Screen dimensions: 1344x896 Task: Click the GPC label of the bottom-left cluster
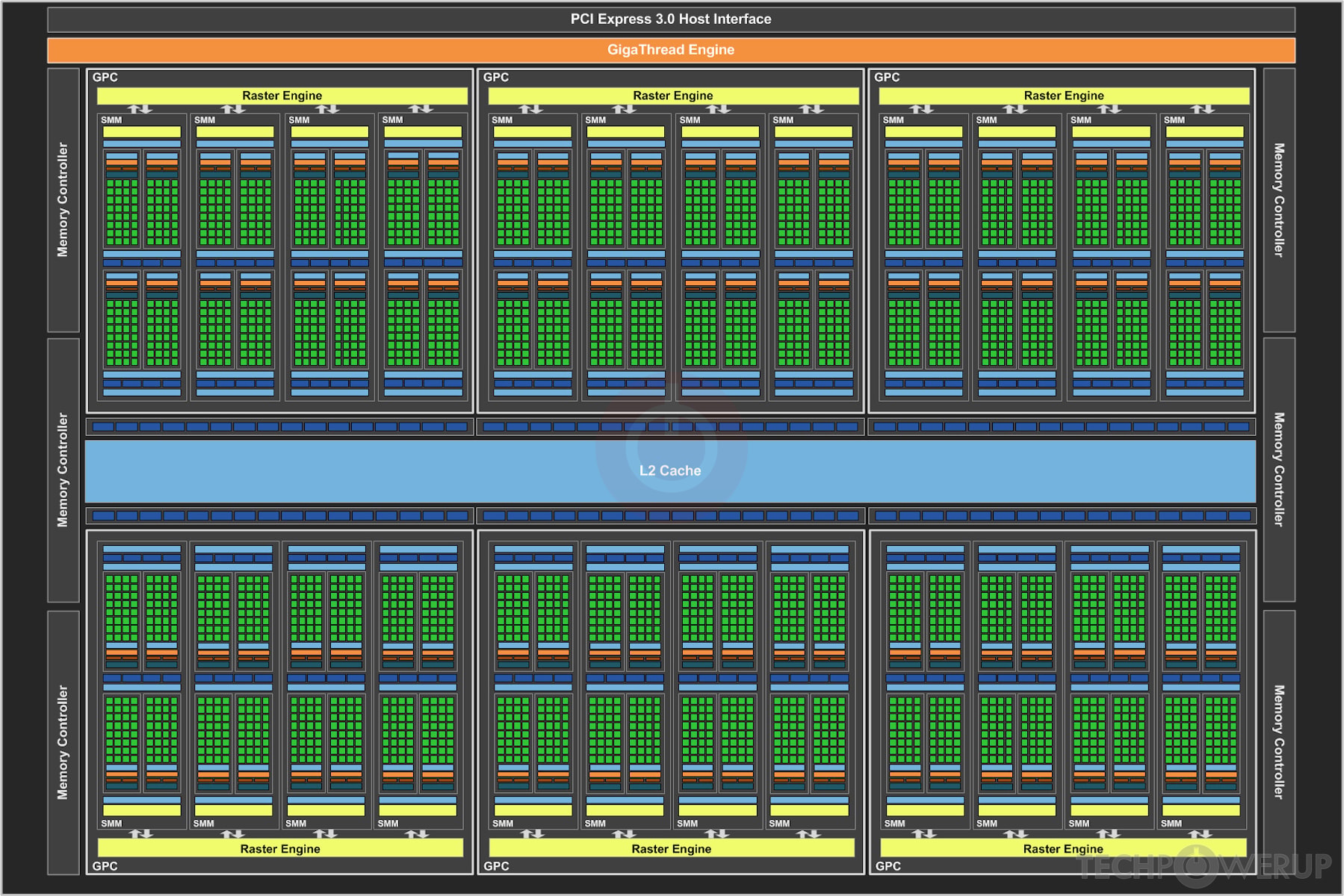(x=105, y=866)
